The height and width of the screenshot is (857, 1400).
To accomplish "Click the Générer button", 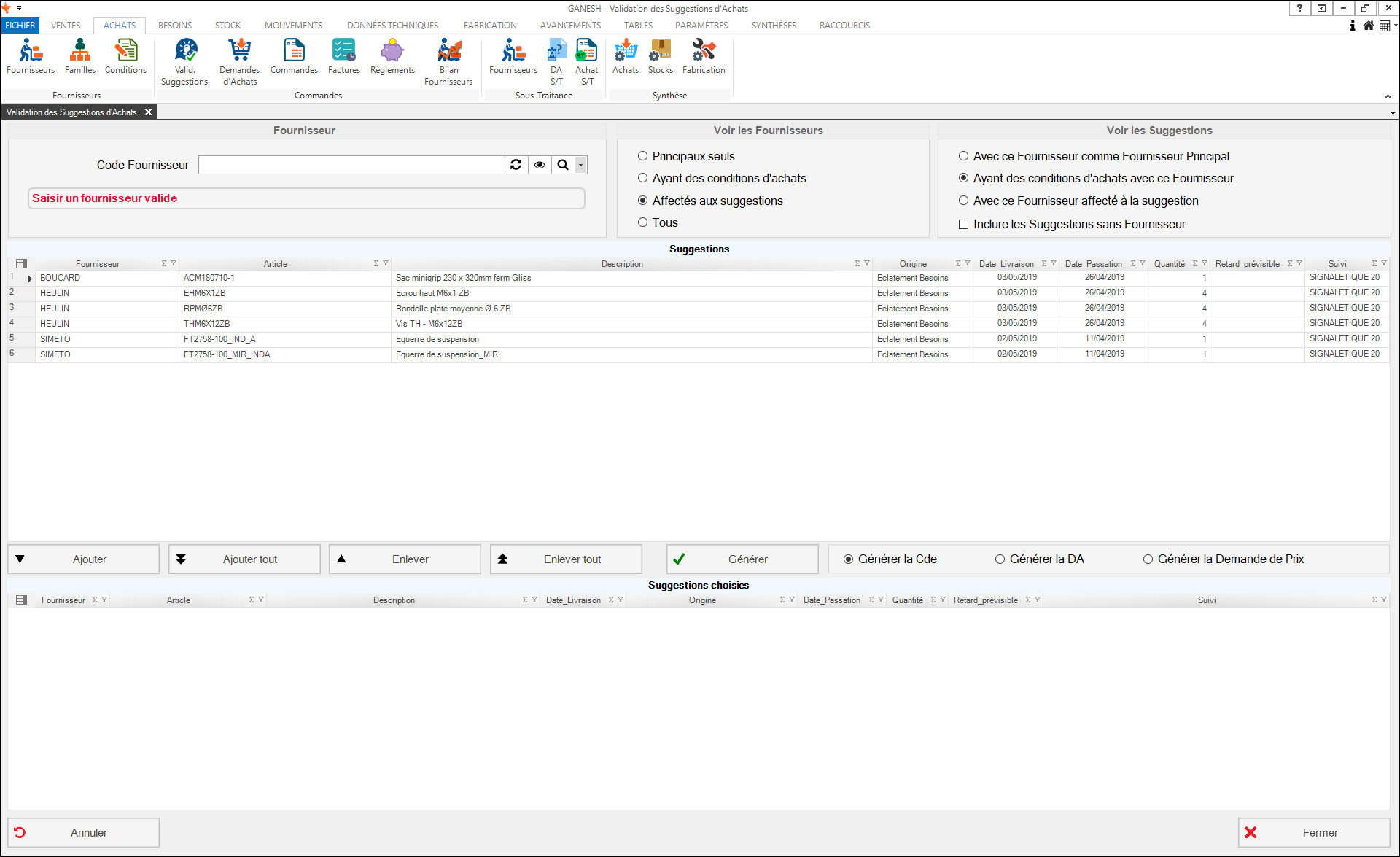I will [742, 559].
